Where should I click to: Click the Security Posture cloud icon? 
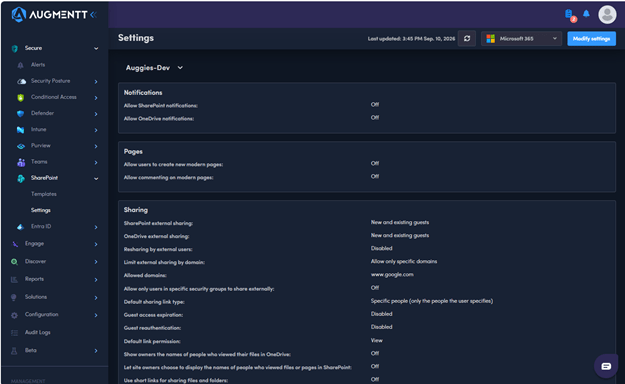[x=22, y=81]
